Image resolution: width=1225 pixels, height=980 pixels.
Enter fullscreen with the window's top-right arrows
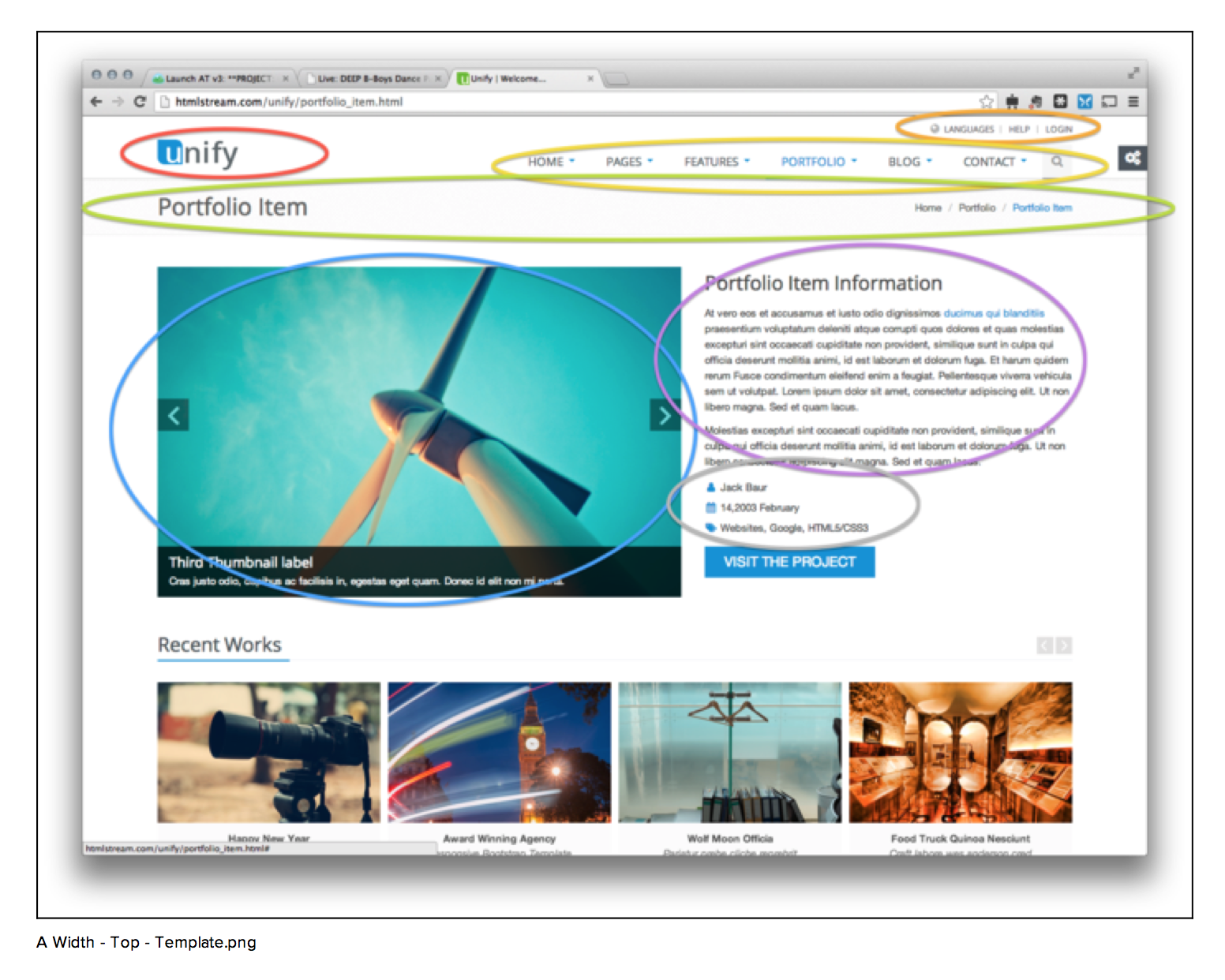[1133, 73]
